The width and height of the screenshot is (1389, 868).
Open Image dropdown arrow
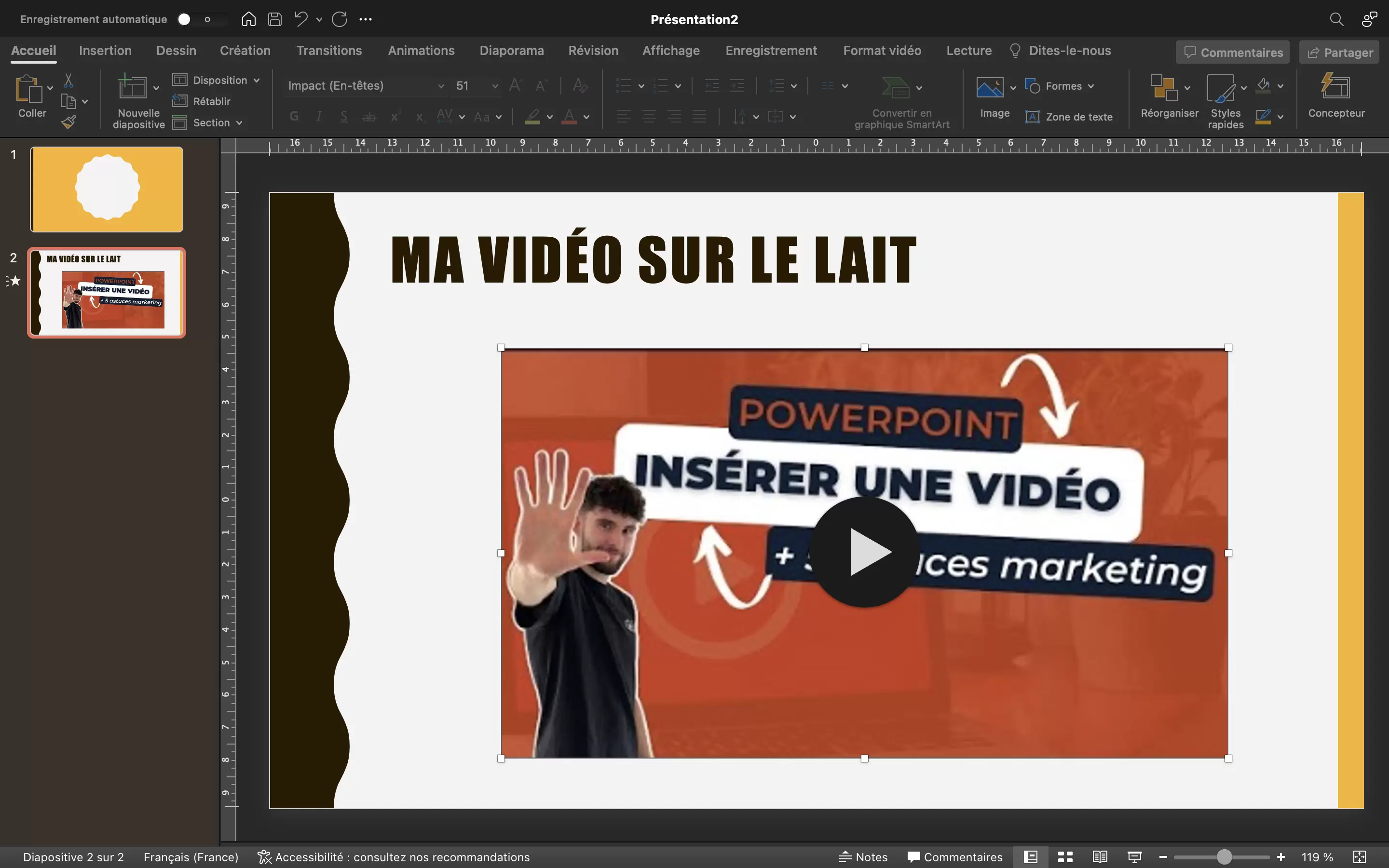[x=1013, y=88]
